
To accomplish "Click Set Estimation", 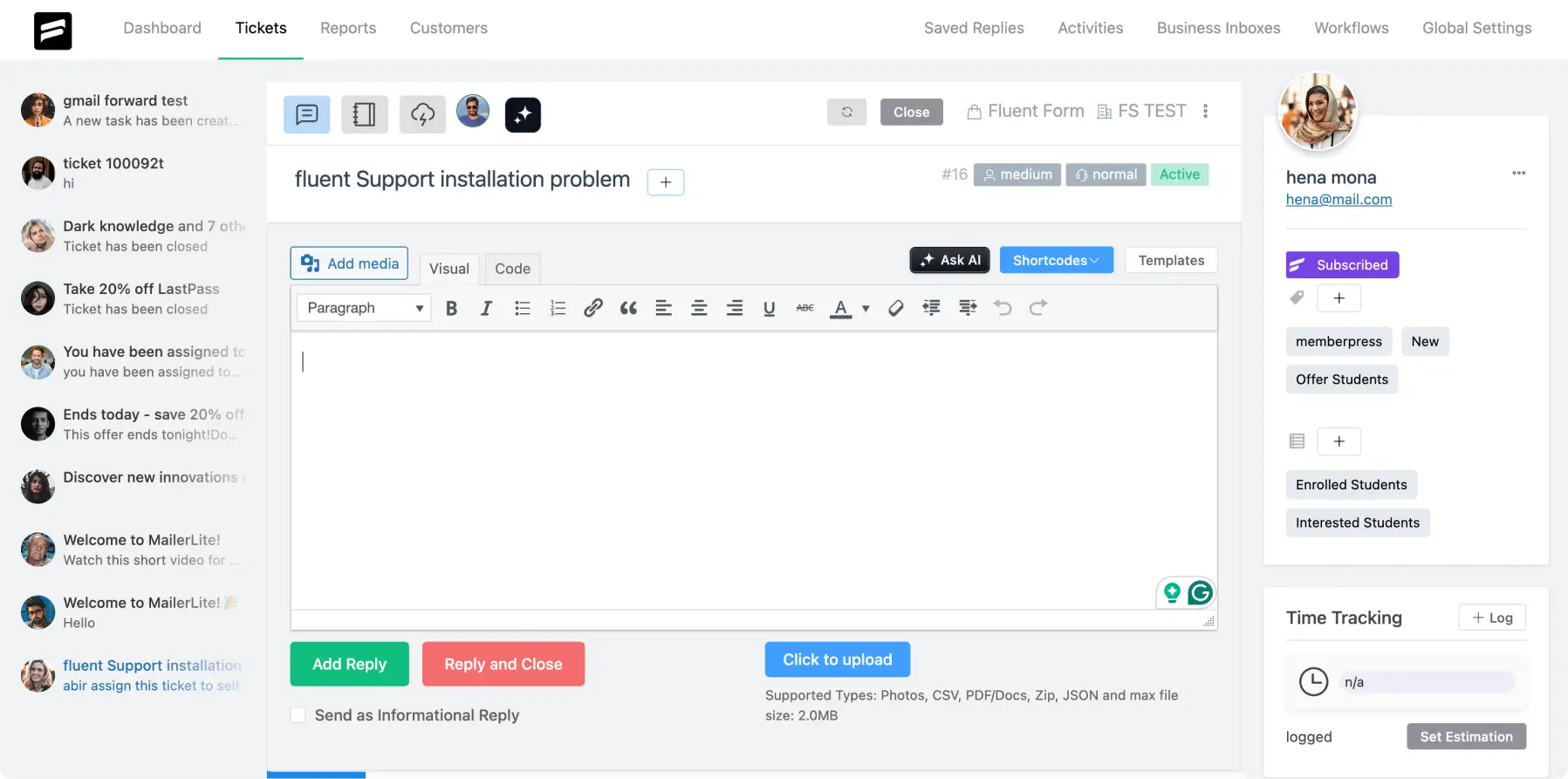I will pos(1467,736).
